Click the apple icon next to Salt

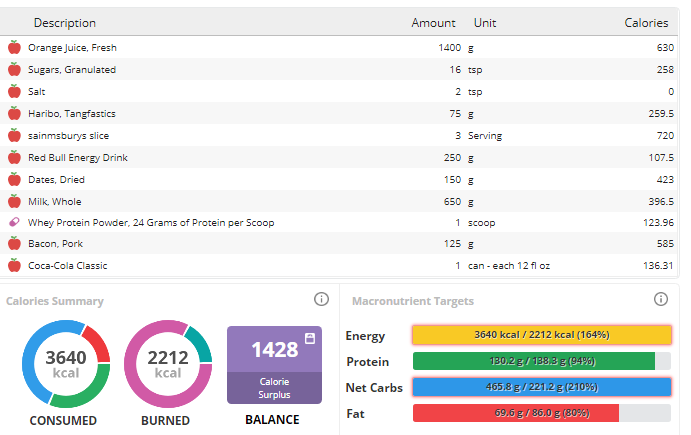coord(15,91)
